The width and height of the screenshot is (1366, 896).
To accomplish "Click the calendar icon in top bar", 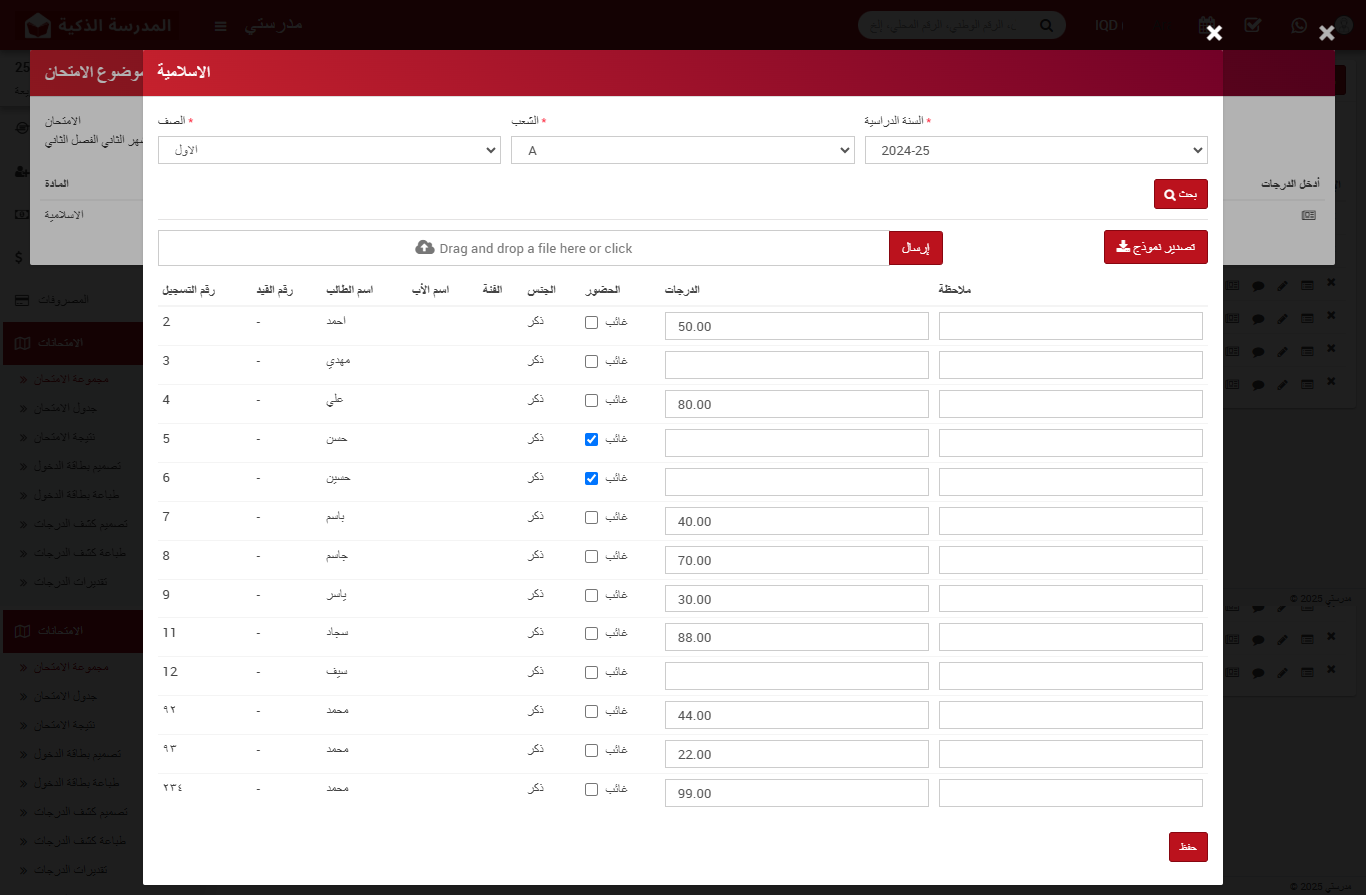I will click(x=1206, y=25).
